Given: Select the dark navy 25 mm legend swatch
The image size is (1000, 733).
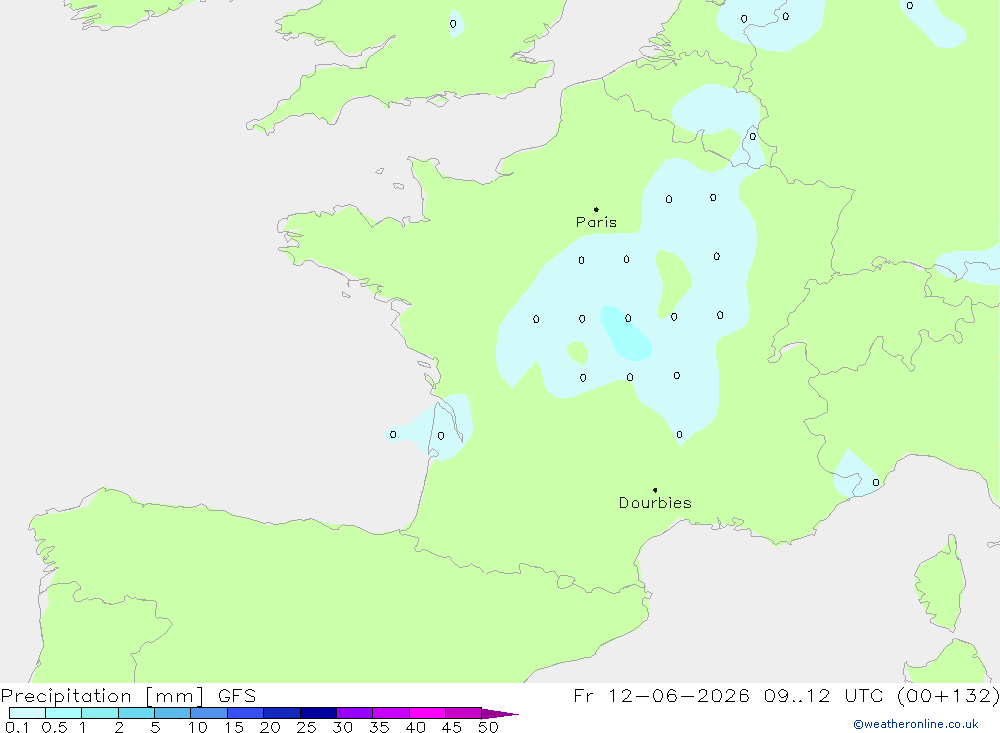Looking at the screenshot, I should click(x=318, y=713).
